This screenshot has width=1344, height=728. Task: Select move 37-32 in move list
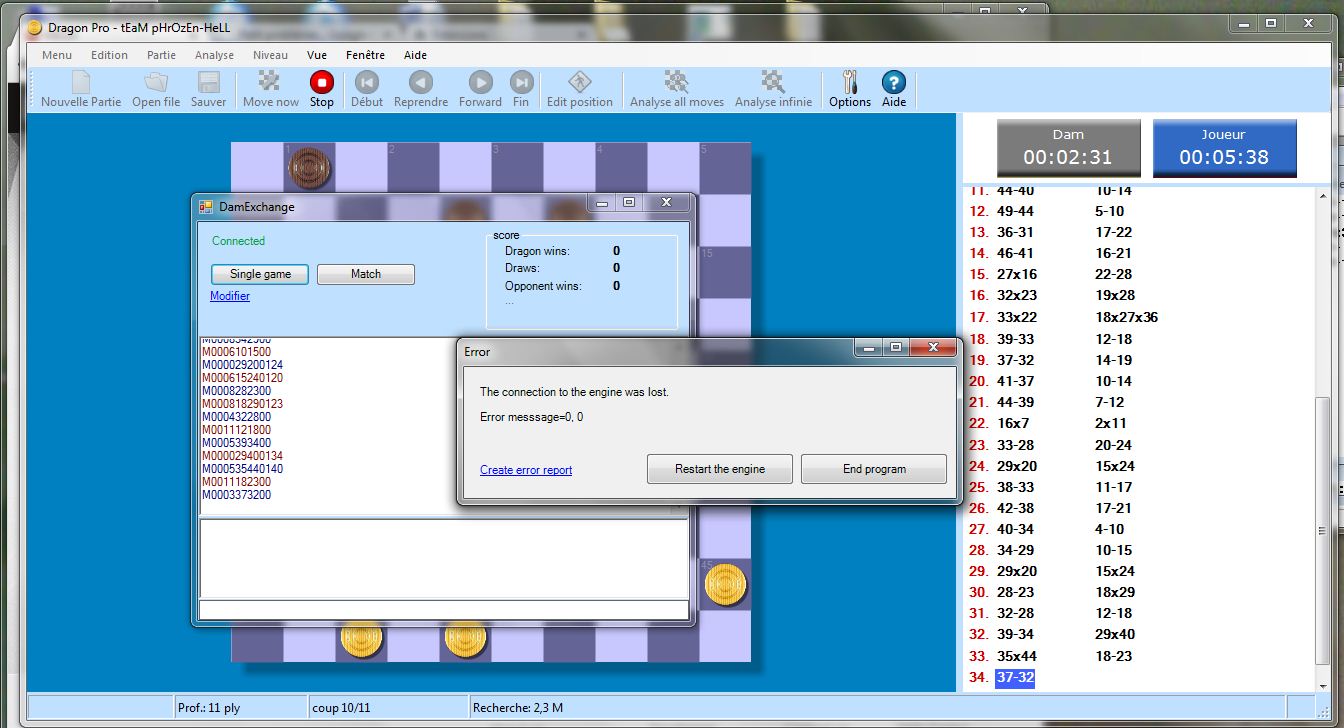pyautogui.click(x=1015, y=678)
